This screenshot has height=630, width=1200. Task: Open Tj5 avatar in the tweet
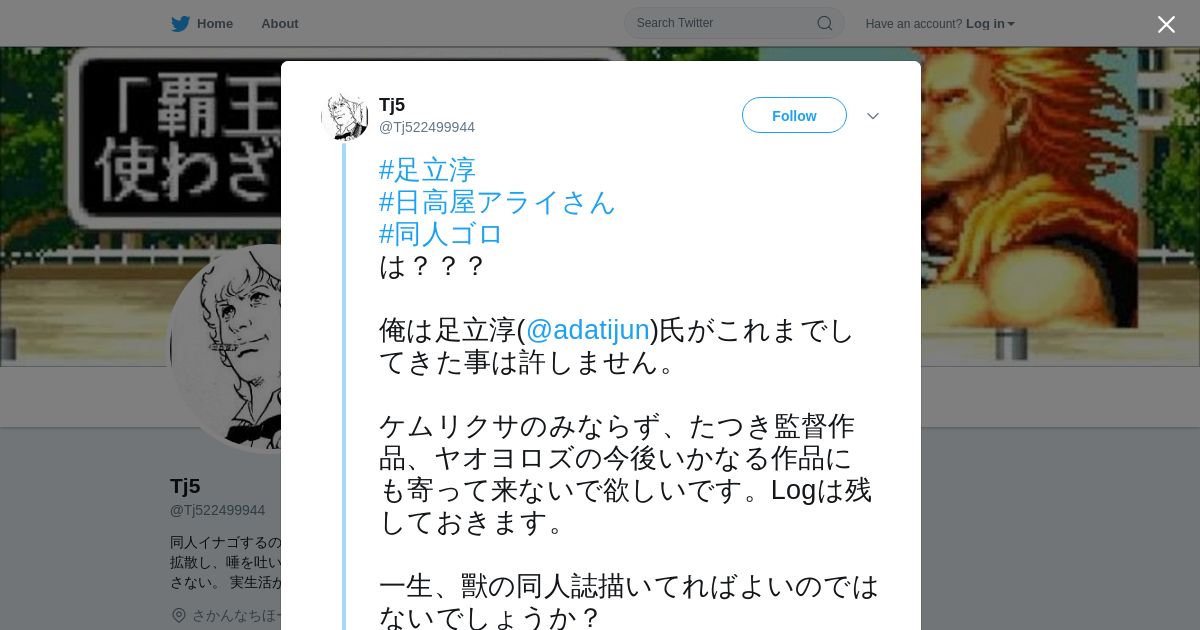[x=345, y=116]
